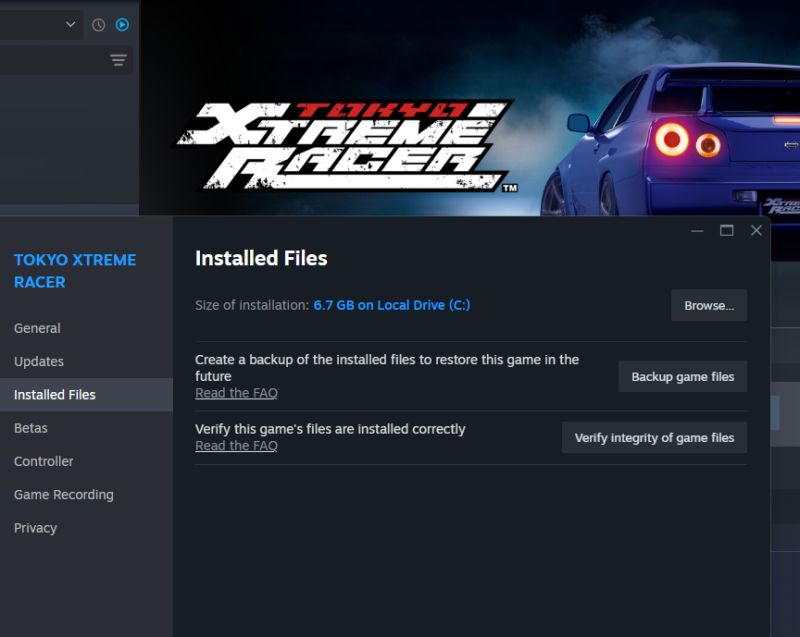
Task: Select the Game Recording tab
Action: [x=64, y=495]
